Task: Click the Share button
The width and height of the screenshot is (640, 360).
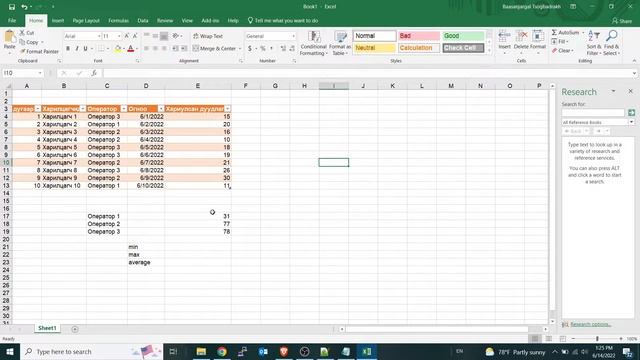Action: click(622, 20)
